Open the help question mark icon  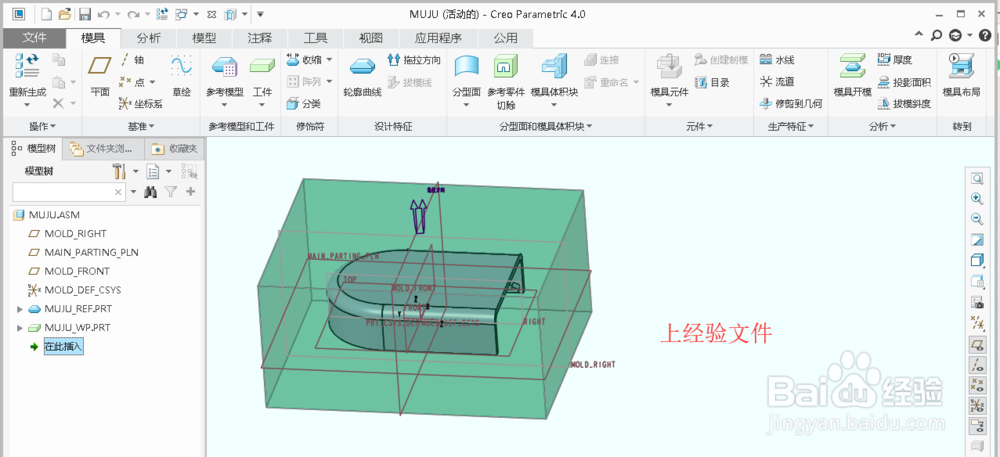tap(985, 36)
